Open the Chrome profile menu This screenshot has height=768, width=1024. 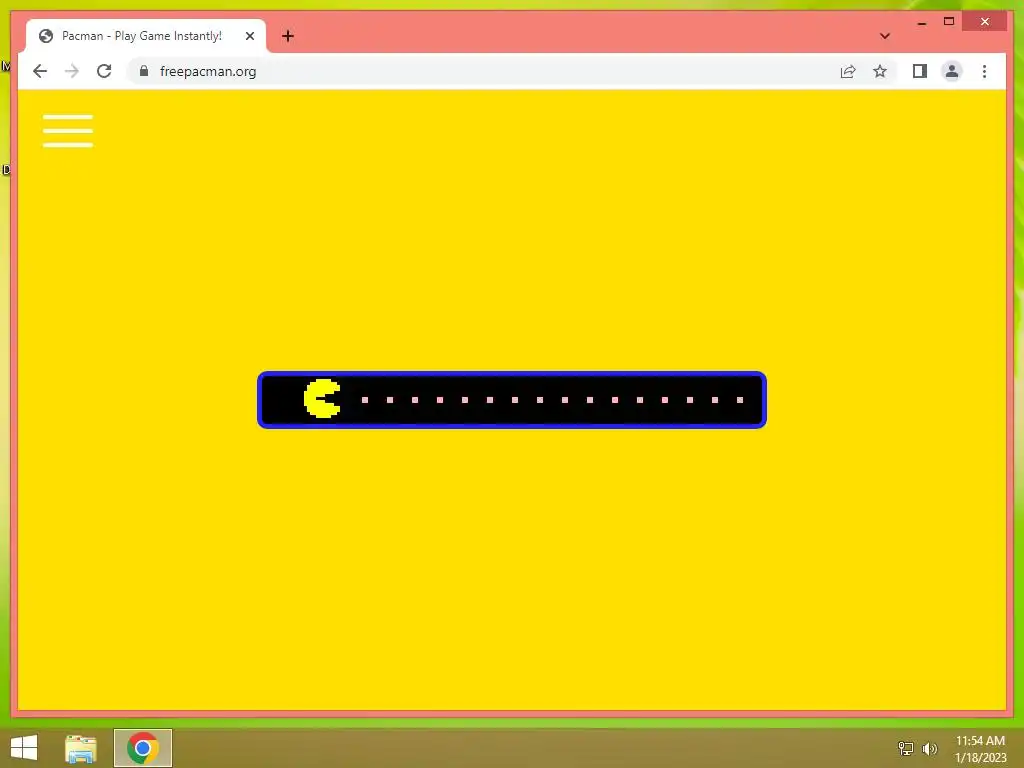pyautogui.click(x=952, y=71)
